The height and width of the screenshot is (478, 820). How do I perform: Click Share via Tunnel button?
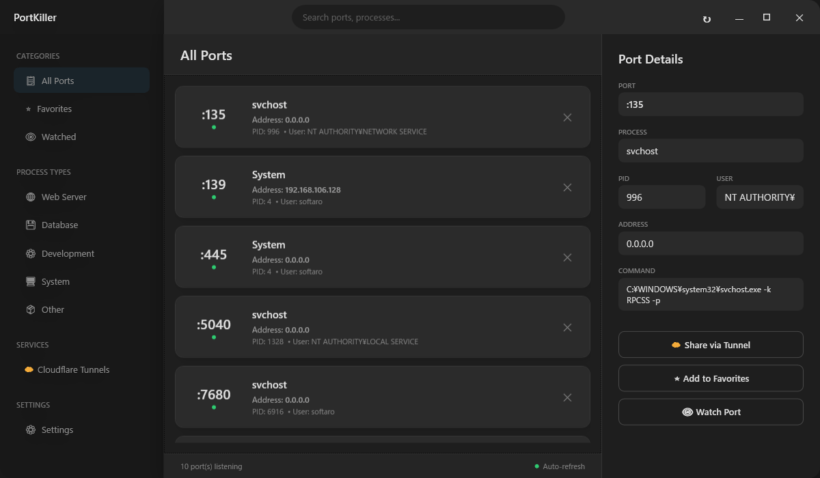710,345
